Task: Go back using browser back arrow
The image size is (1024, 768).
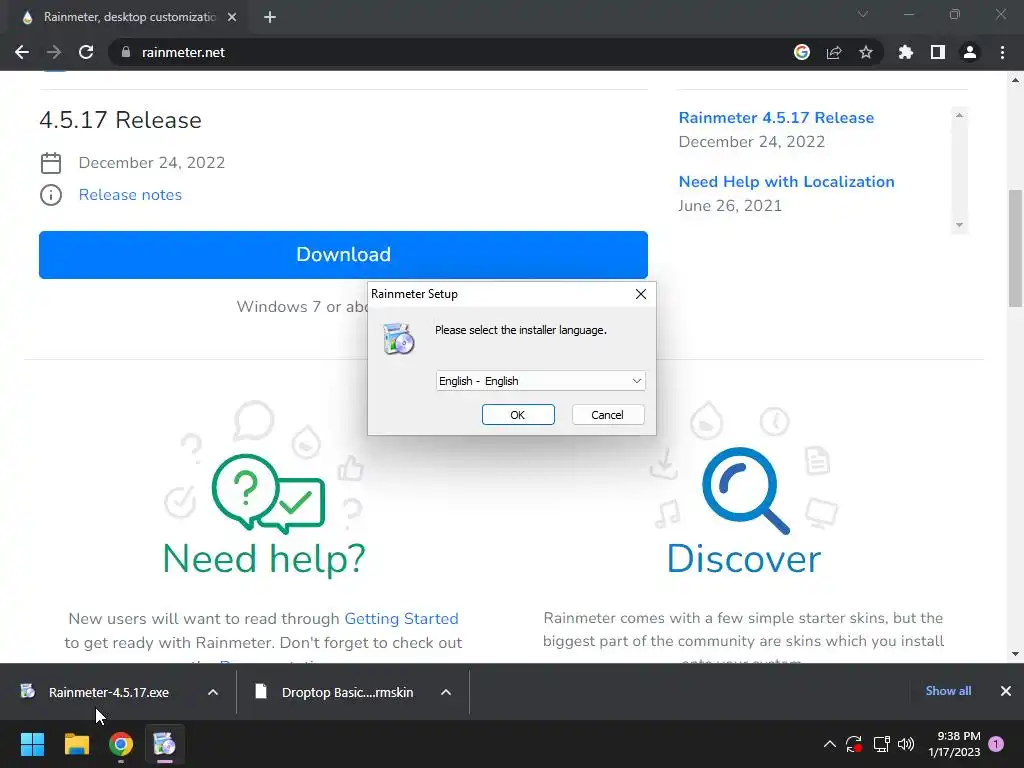Action: tap(22, 52)
